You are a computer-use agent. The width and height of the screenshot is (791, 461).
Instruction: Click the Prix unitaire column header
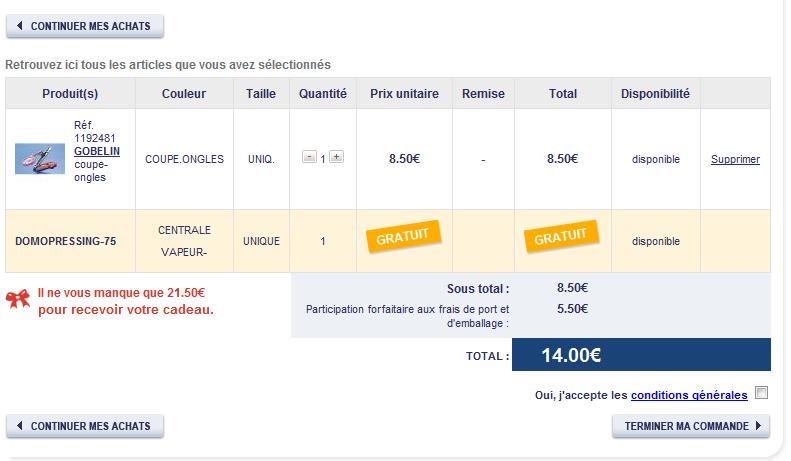tap(404, 94)
